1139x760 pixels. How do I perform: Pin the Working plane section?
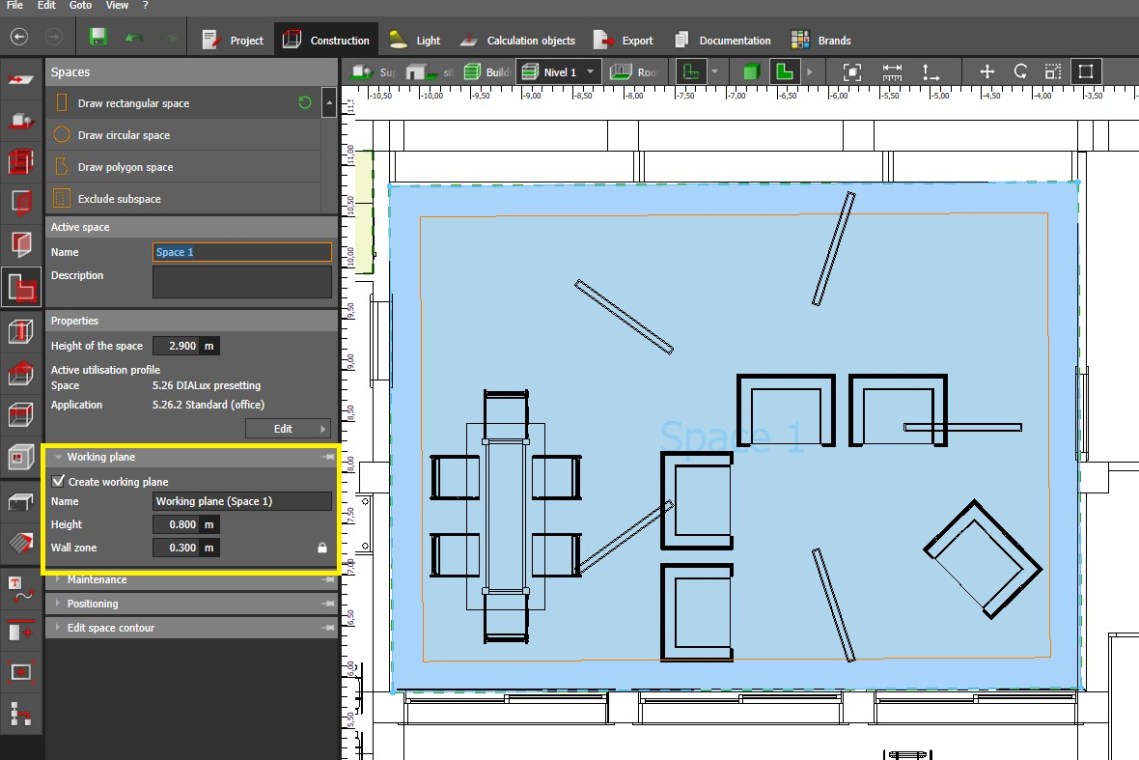(x=327, y=457)
